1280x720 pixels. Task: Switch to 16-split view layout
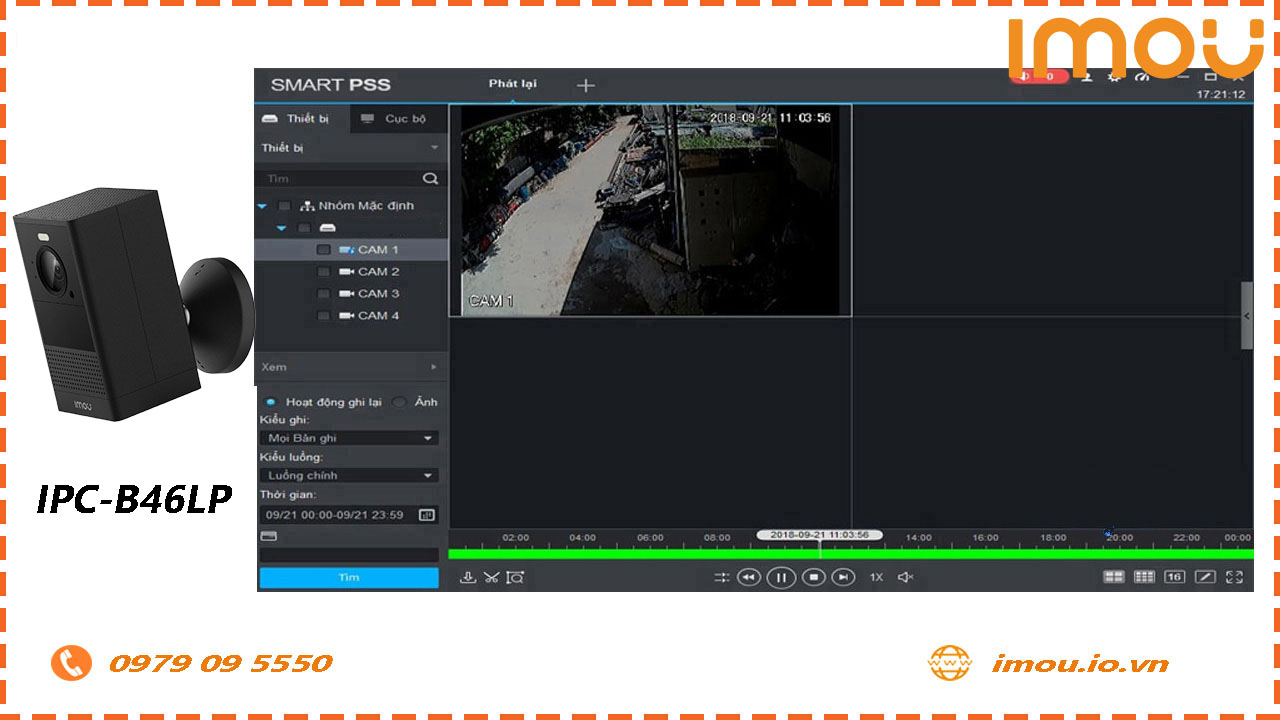coord(1174,577)
